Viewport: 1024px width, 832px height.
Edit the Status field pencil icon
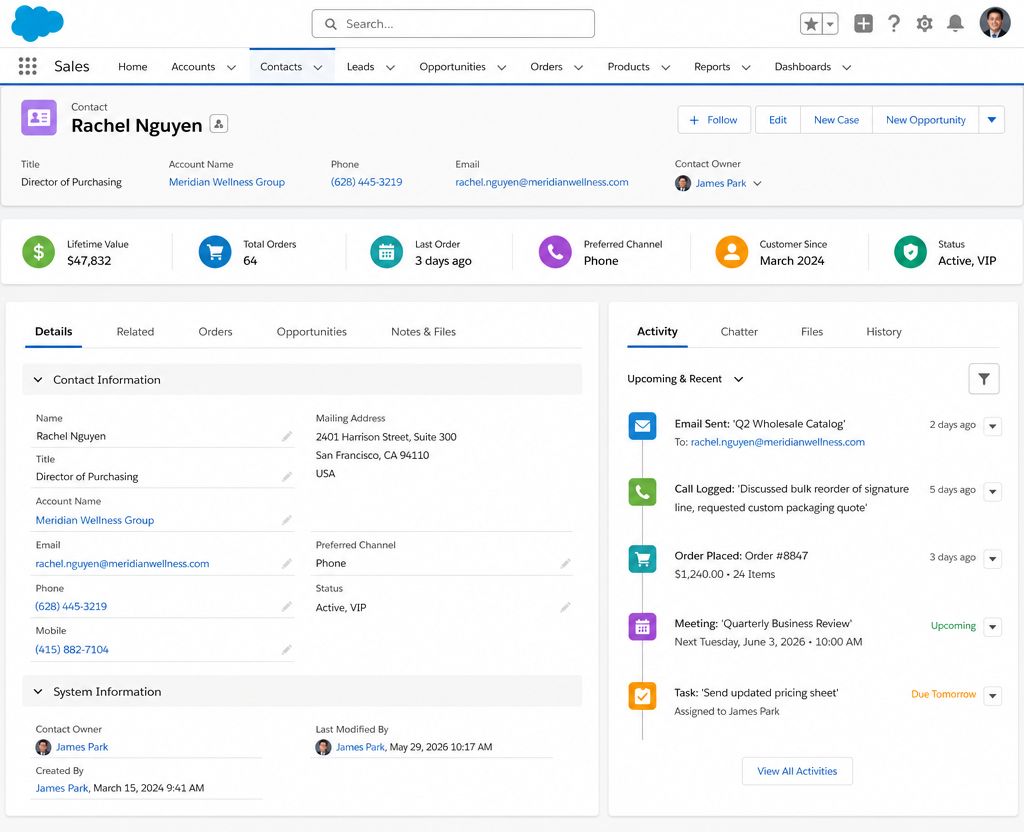point(566,607)
